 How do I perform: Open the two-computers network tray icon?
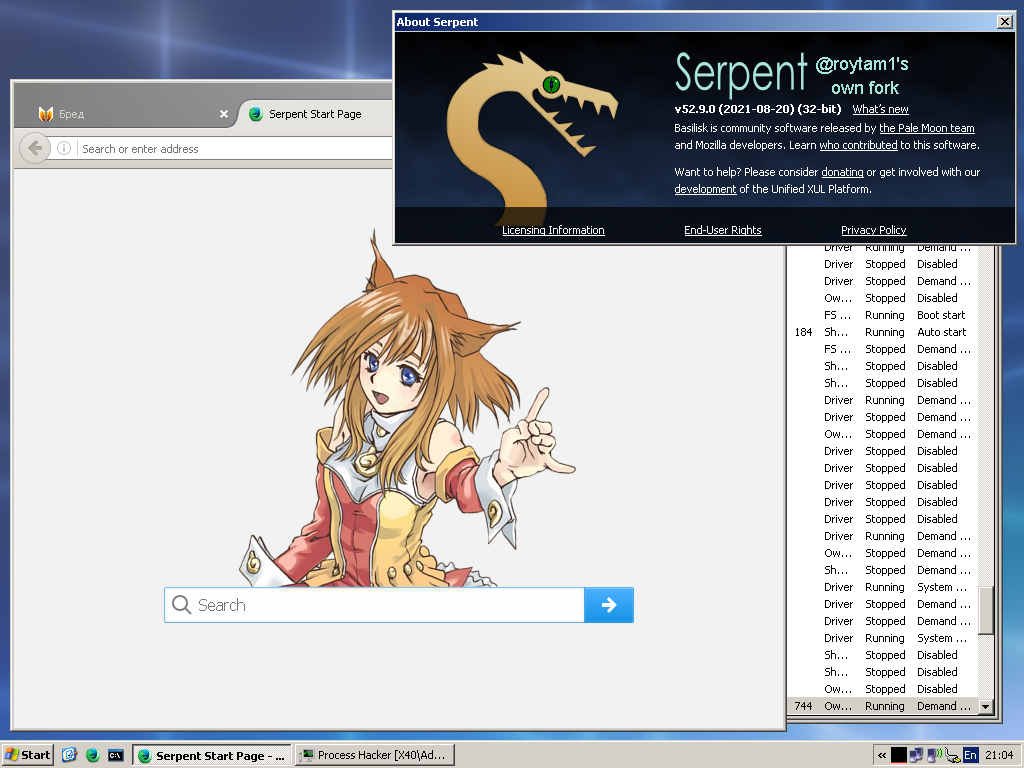tap(916, 755)
